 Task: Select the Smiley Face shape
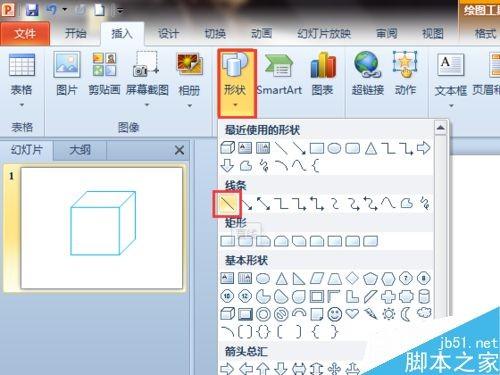click(335, 314)
